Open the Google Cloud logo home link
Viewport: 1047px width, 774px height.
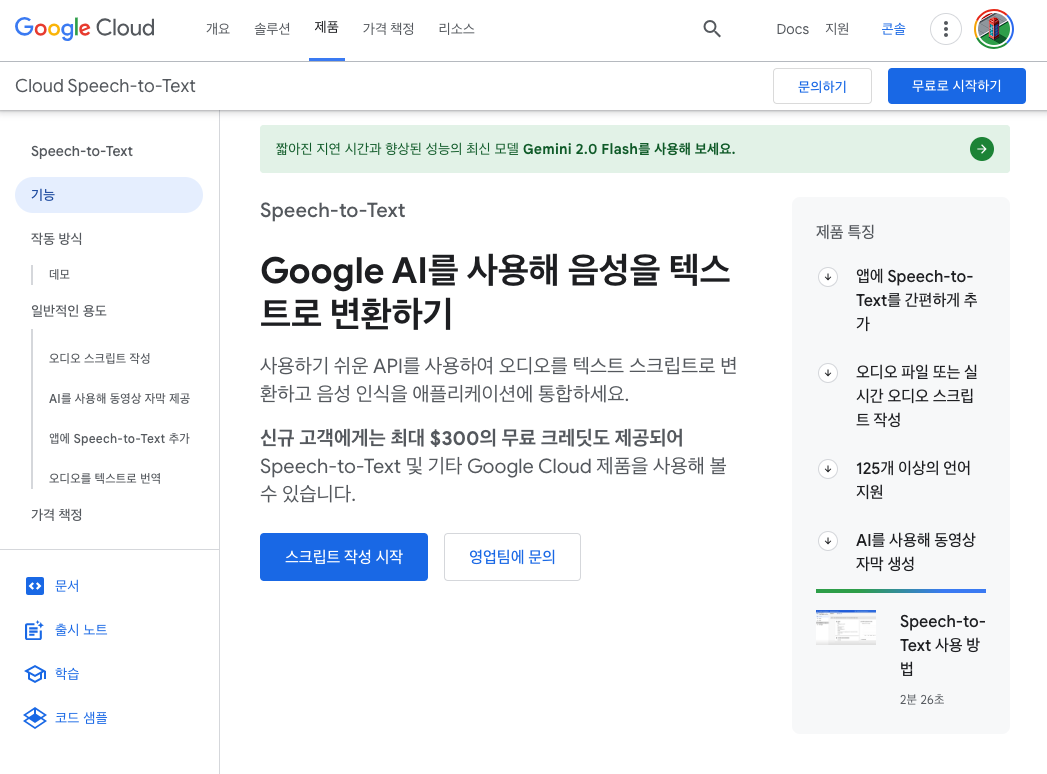(x=85, y=28)
